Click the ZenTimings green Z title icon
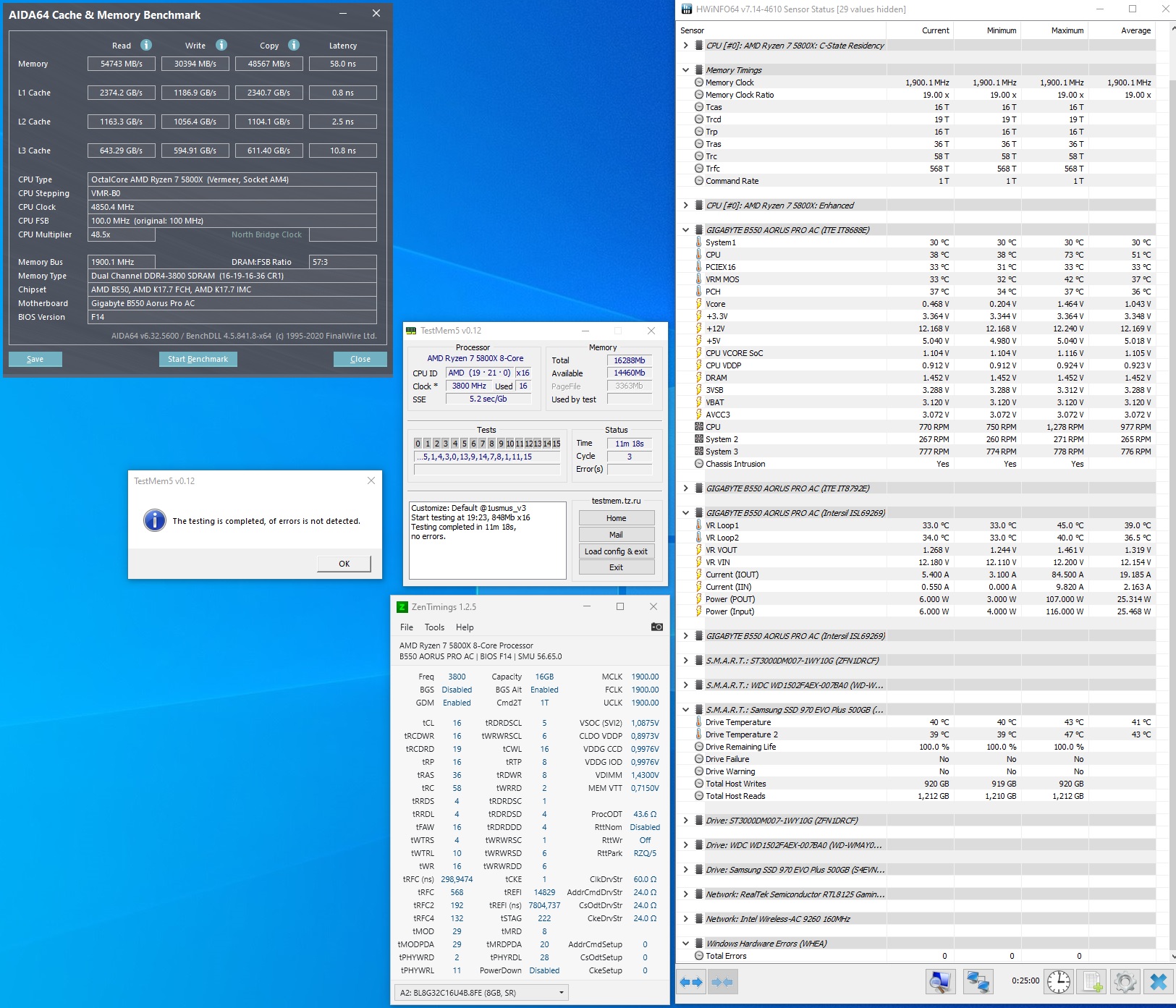Screen dimensions: 1176x1008 pos(402,606)
